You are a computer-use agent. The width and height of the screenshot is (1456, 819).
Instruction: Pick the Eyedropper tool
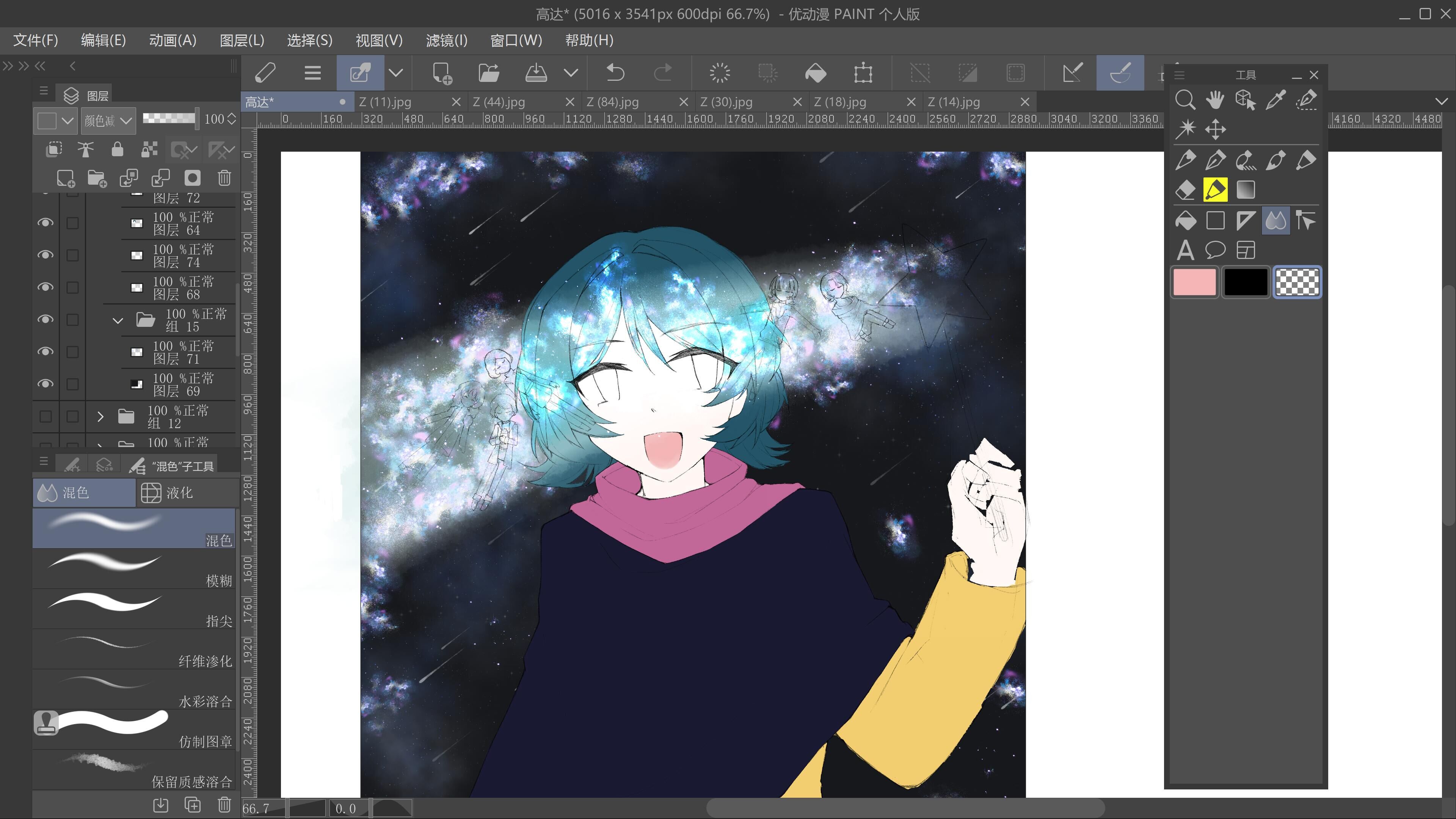coord(1276,100)
